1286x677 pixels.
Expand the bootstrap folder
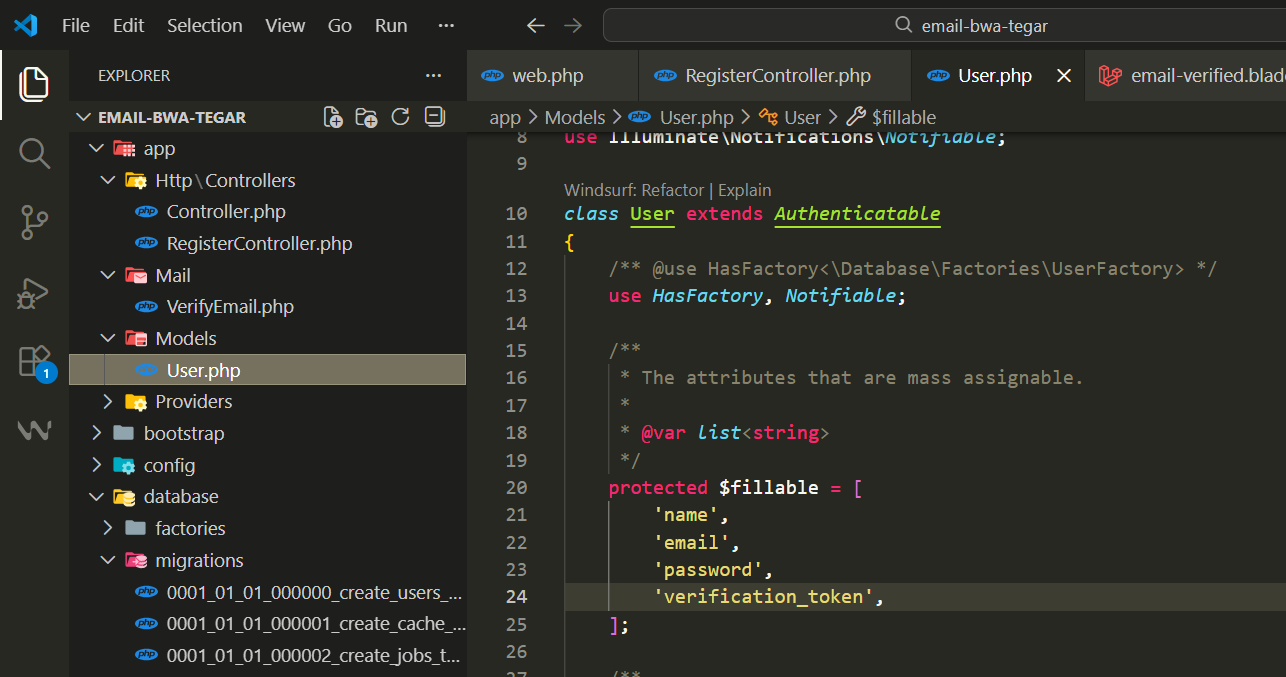(x=183, y=434)
